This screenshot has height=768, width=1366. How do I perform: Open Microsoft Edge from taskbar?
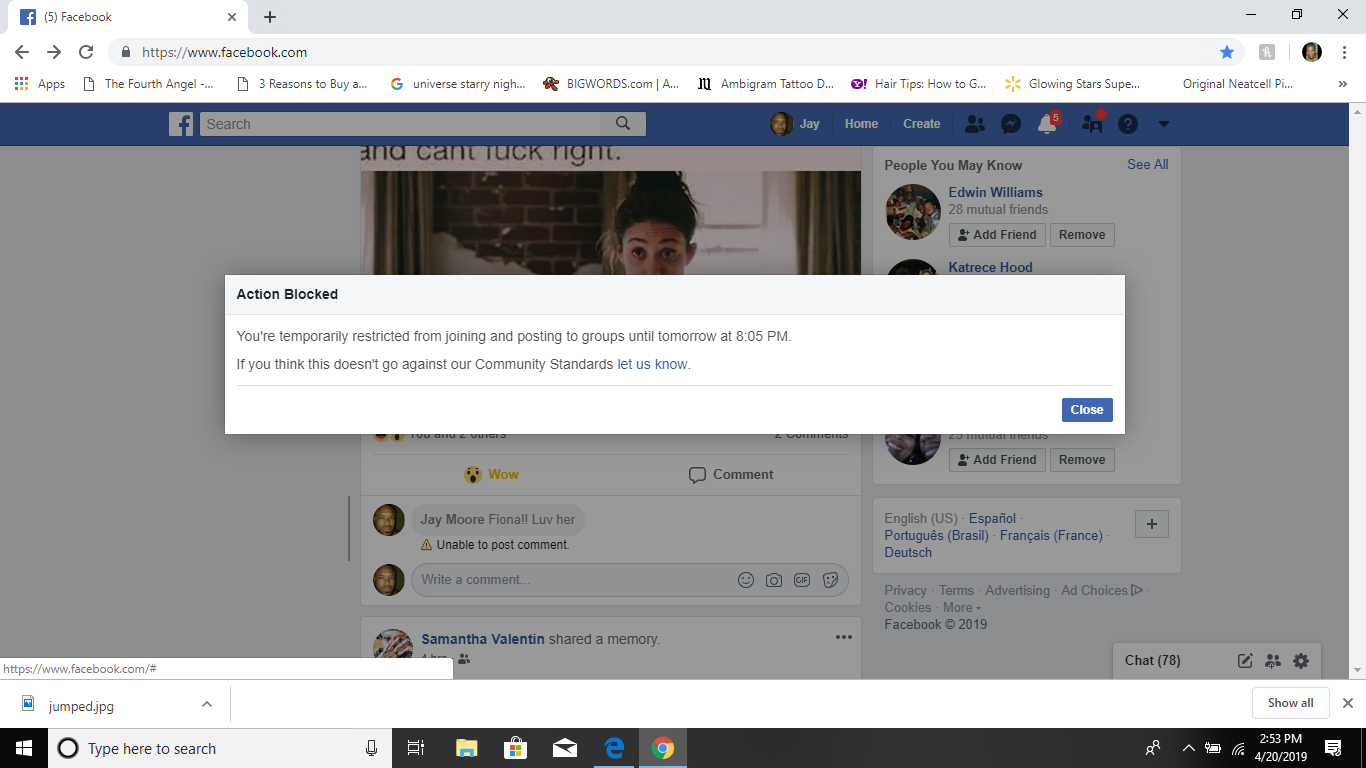tap(614, 748)
